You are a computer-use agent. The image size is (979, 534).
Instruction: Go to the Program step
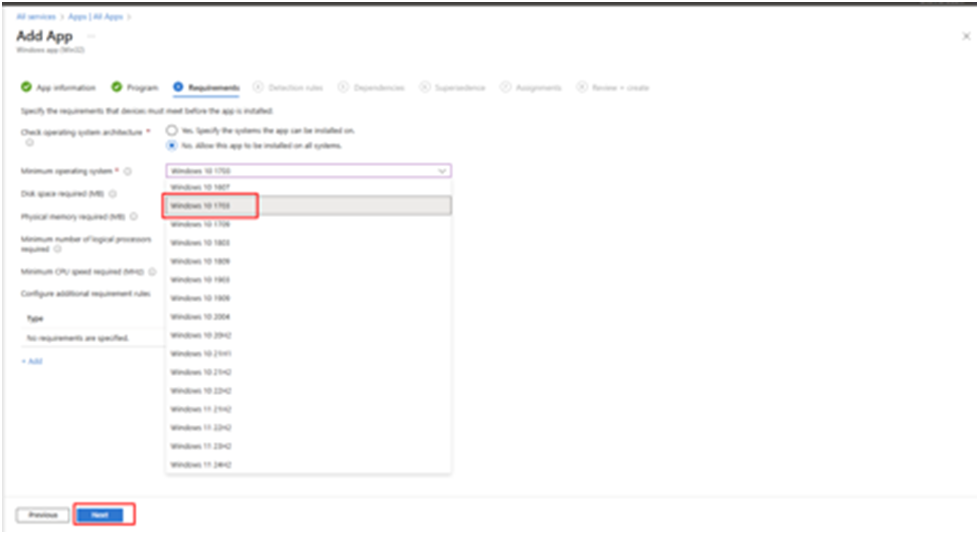(x=135, y=87)
